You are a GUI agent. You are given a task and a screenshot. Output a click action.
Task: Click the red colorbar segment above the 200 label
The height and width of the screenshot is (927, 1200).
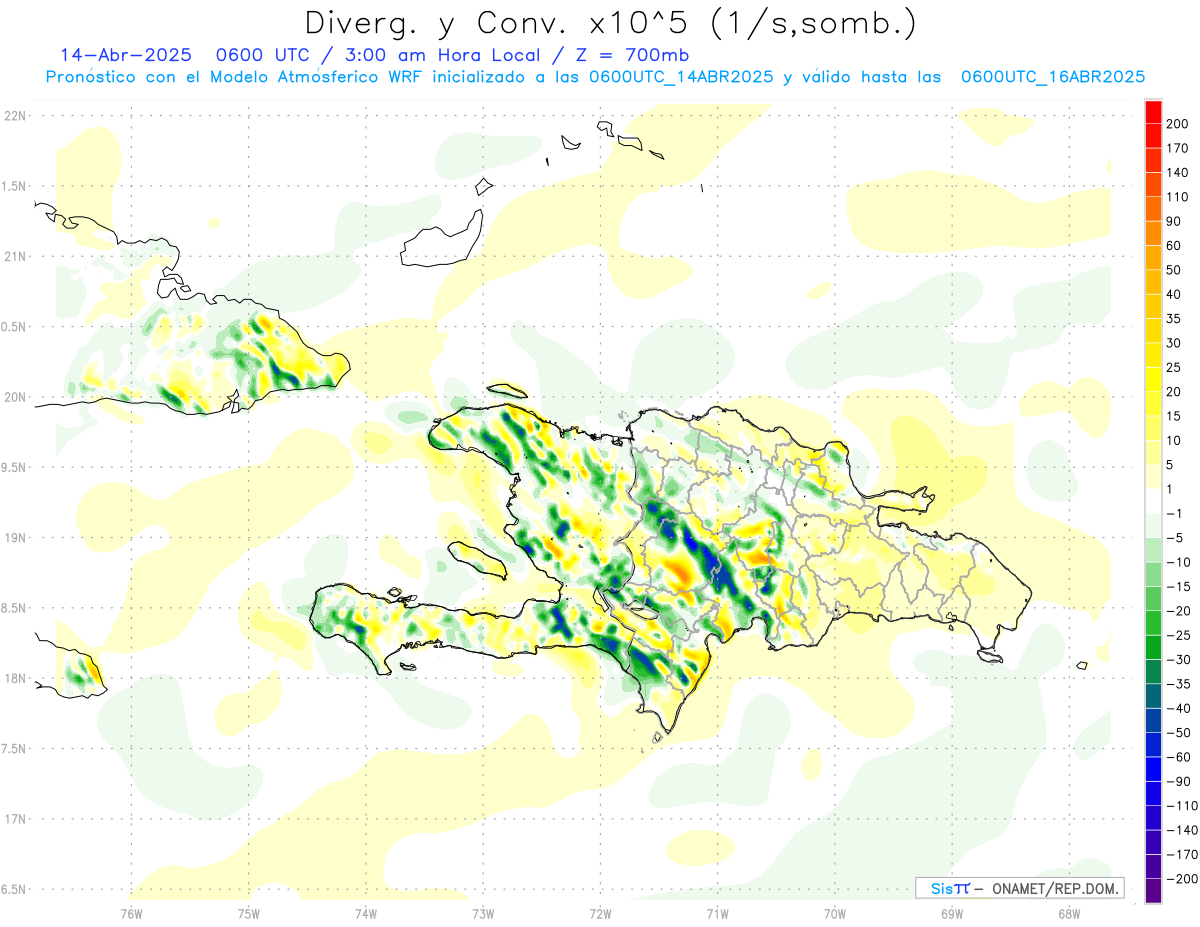point(1153,111)
